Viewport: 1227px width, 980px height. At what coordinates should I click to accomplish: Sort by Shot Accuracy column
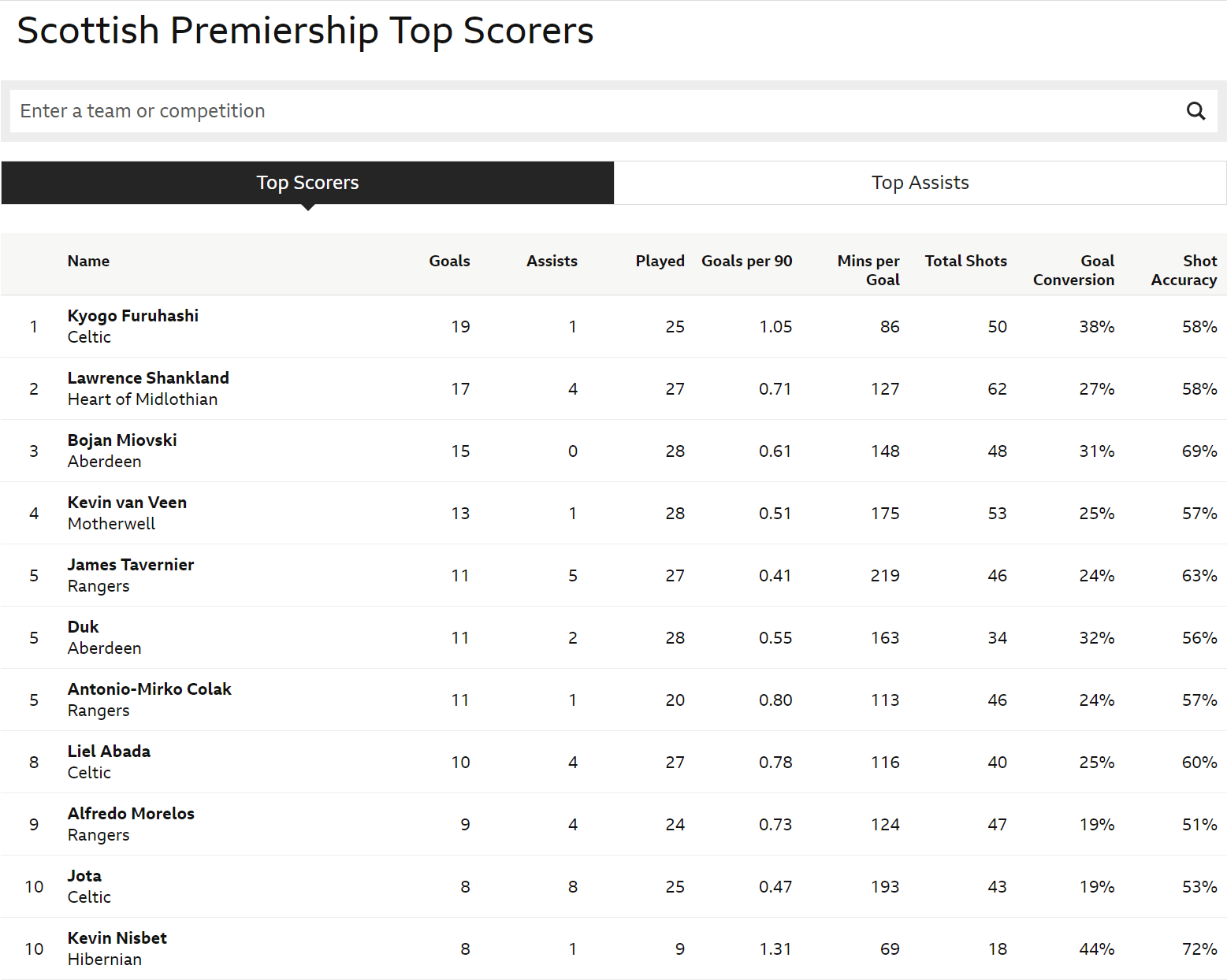[x=1184, y=270]
